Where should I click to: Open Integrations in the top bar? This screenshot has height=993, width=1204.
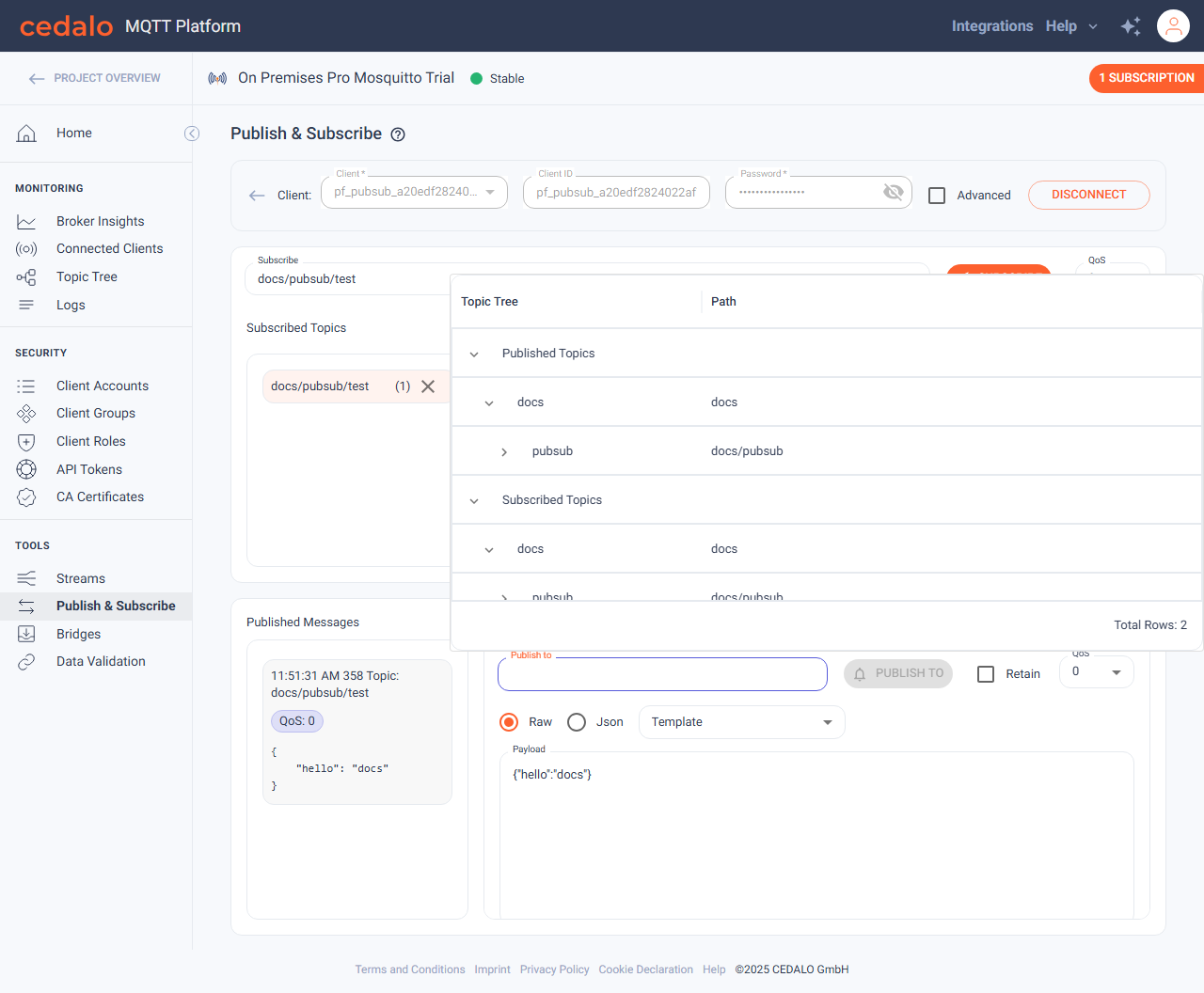pos(992,26)
